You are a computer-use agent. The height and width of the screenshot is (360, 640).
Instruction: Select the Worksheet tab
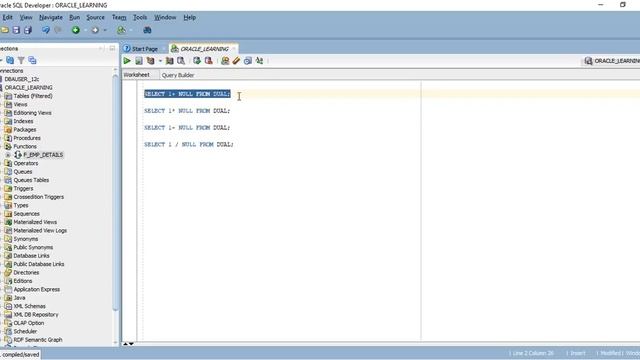(136, 75)
